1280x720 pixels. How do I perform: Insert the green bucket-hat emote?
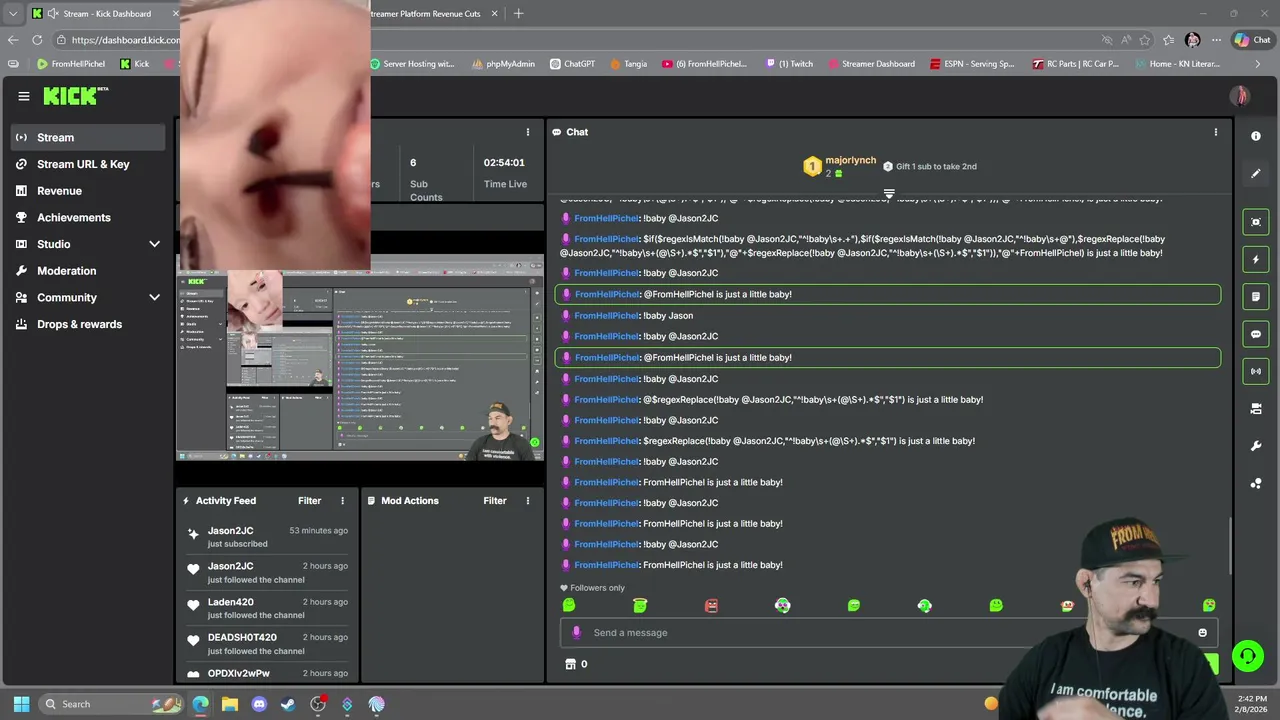coord(640,605)
